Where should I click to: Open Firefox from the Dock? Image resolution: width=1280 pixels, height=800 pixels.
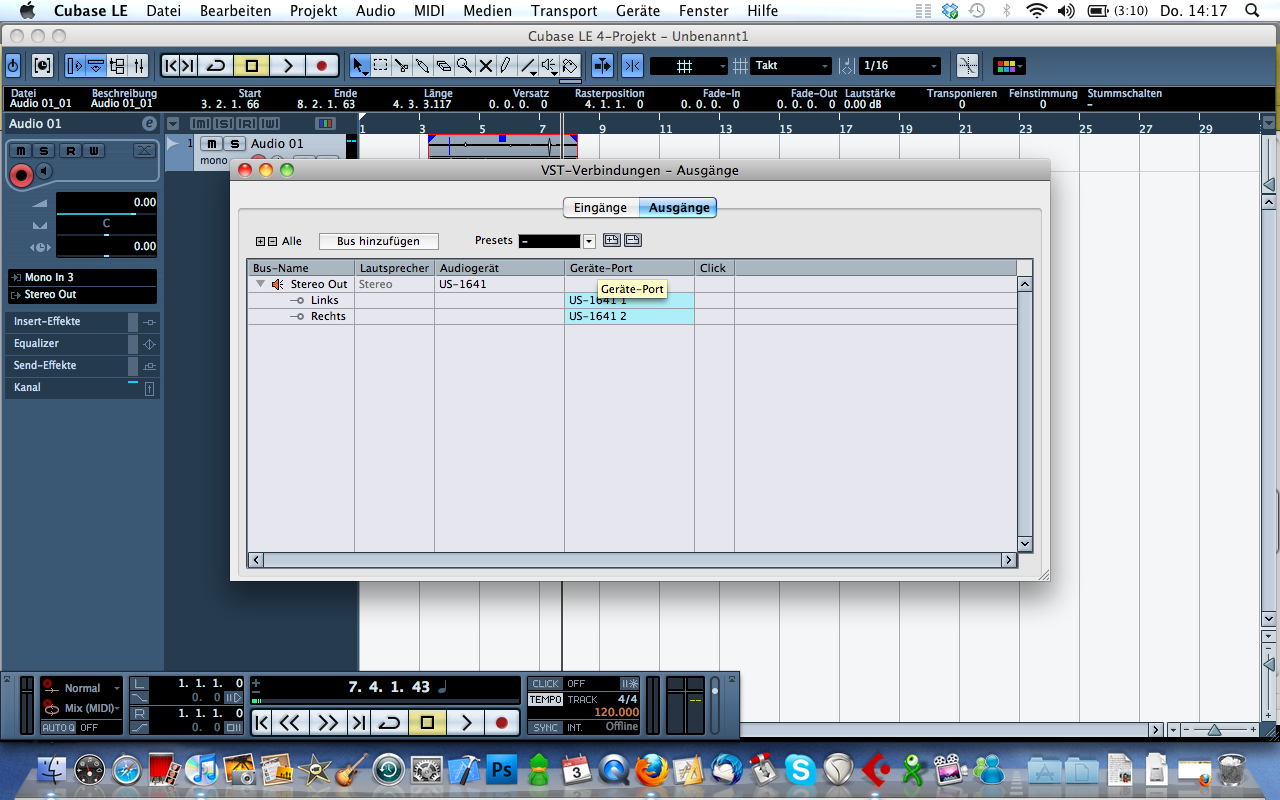(651, 770)
